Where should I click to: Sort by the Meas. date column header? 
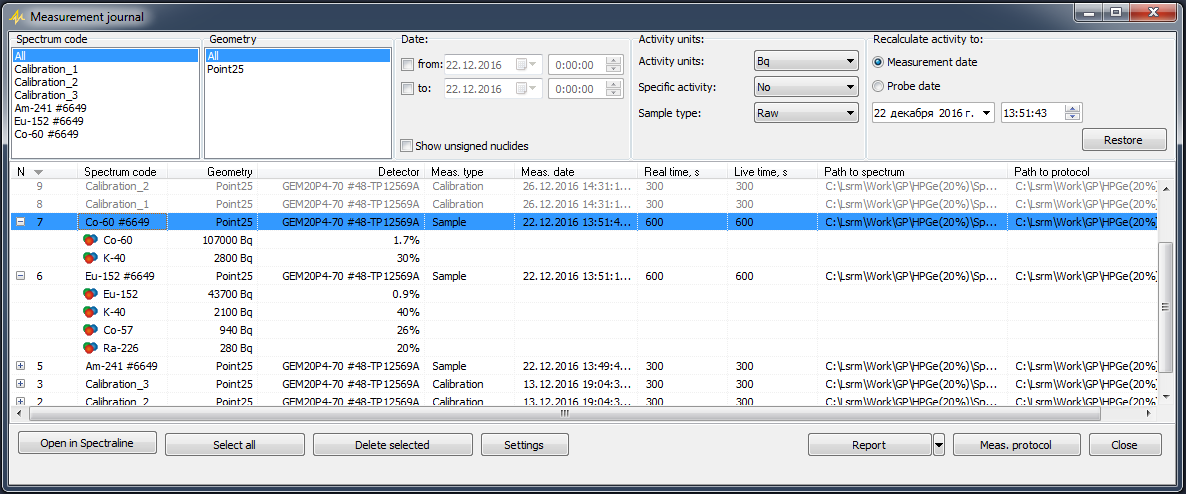pyautogui.click(x=575, y=172)
